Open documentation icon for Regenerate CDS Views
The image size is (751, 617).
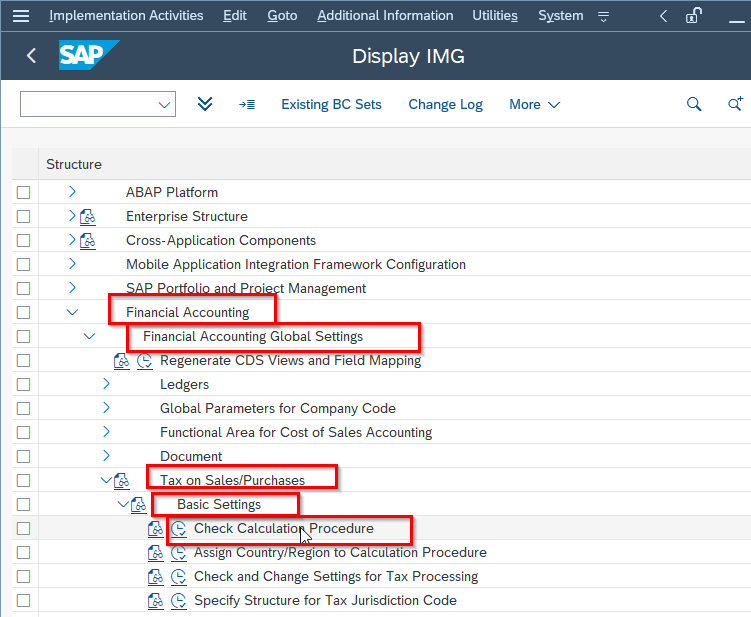(x=121, y=361)
